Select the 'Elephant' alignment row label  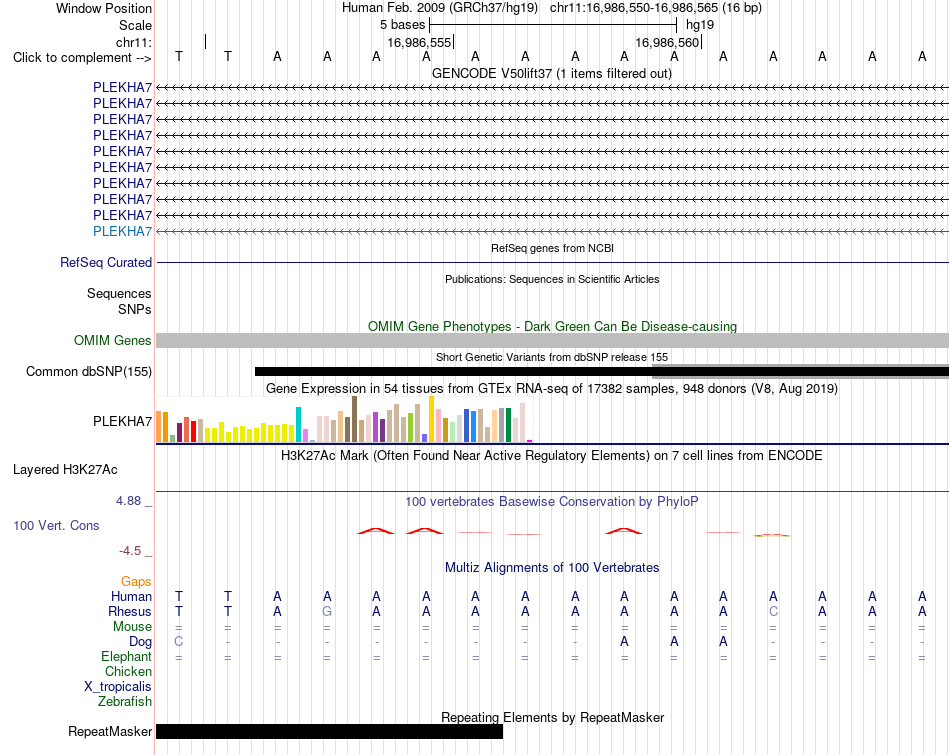pos(127,656)
